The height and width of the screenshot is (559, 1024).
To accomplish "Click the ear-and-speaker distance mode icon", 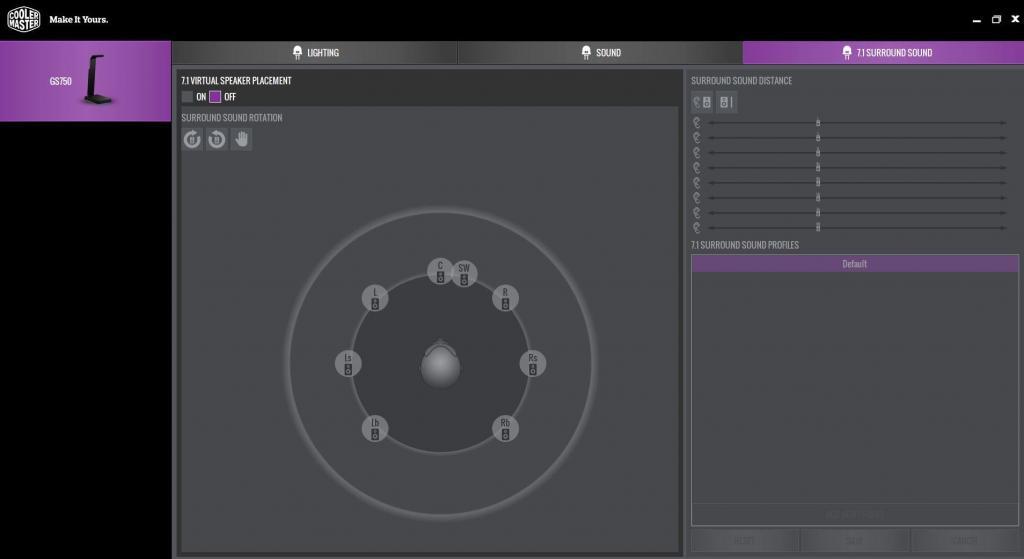I will click(x=702, y=102).
